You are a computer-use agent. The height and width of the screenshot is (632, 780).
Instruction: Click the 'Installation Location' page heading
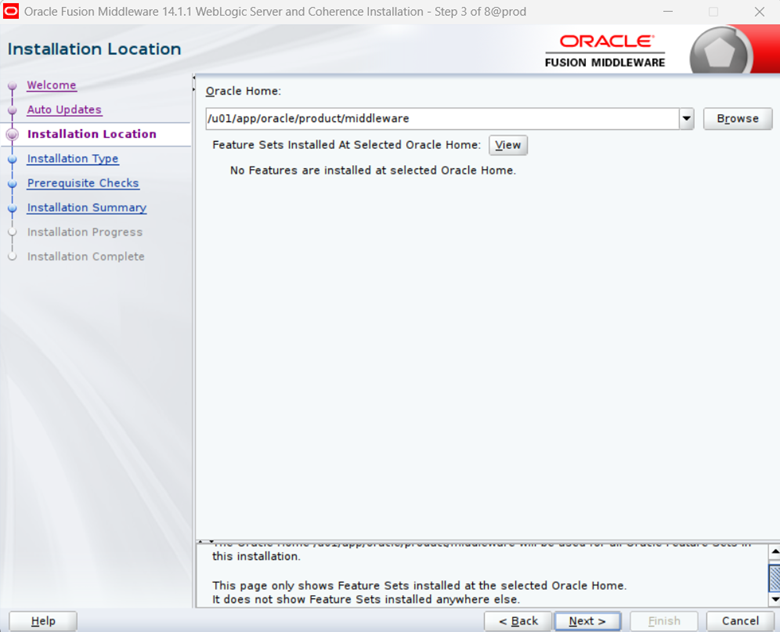coord(95,49)
